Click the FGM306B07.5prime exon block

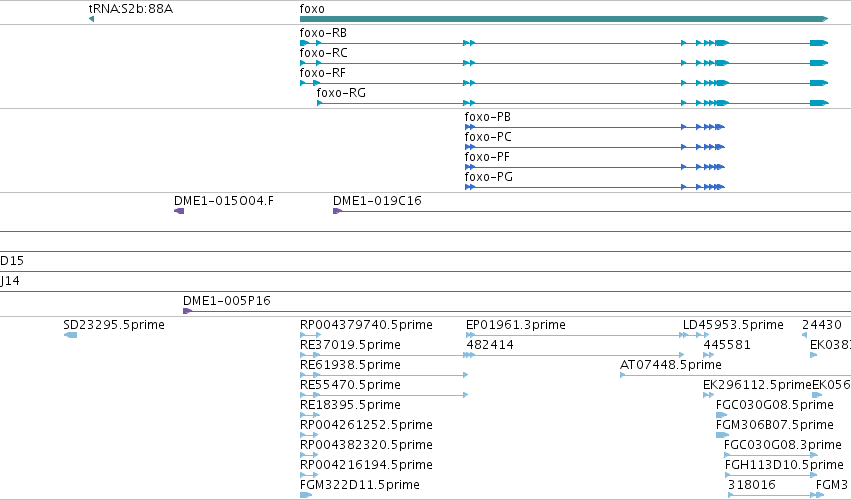pos(722,435)
